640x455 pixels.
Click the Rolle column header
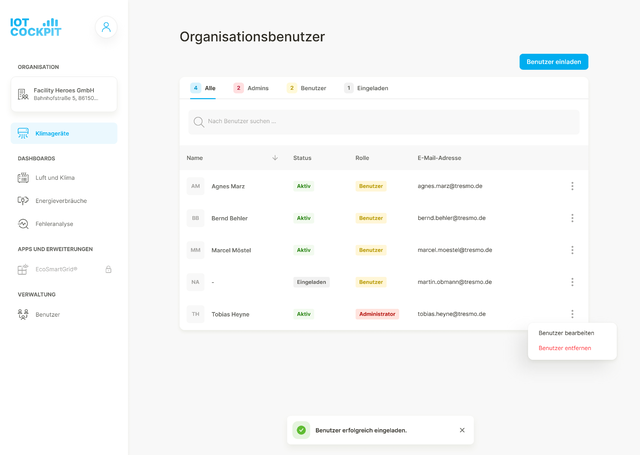362,158
